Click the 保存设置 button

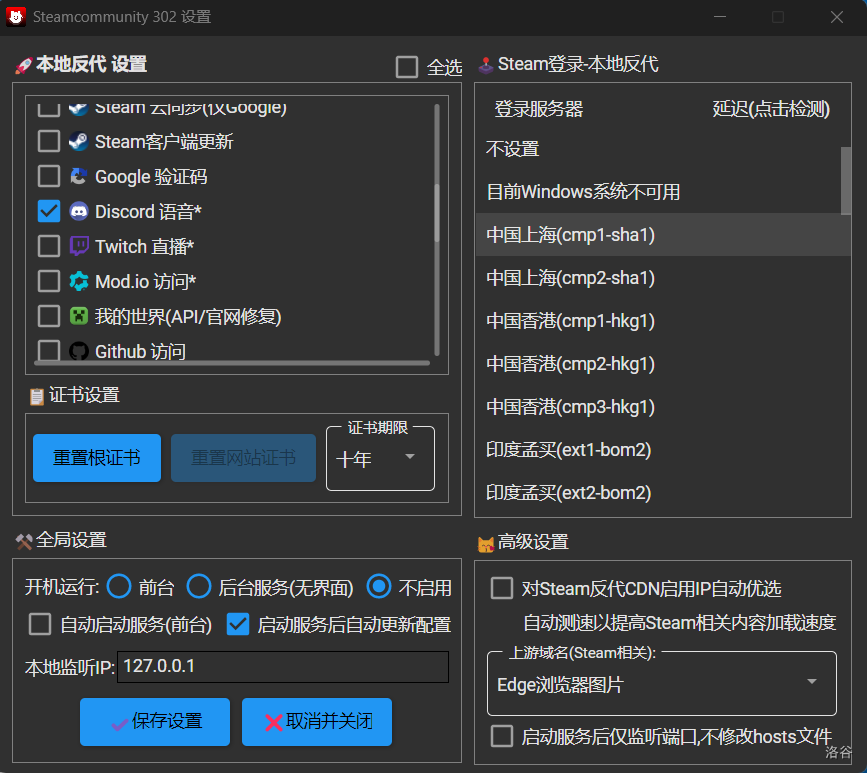click(x=155, y=721)
